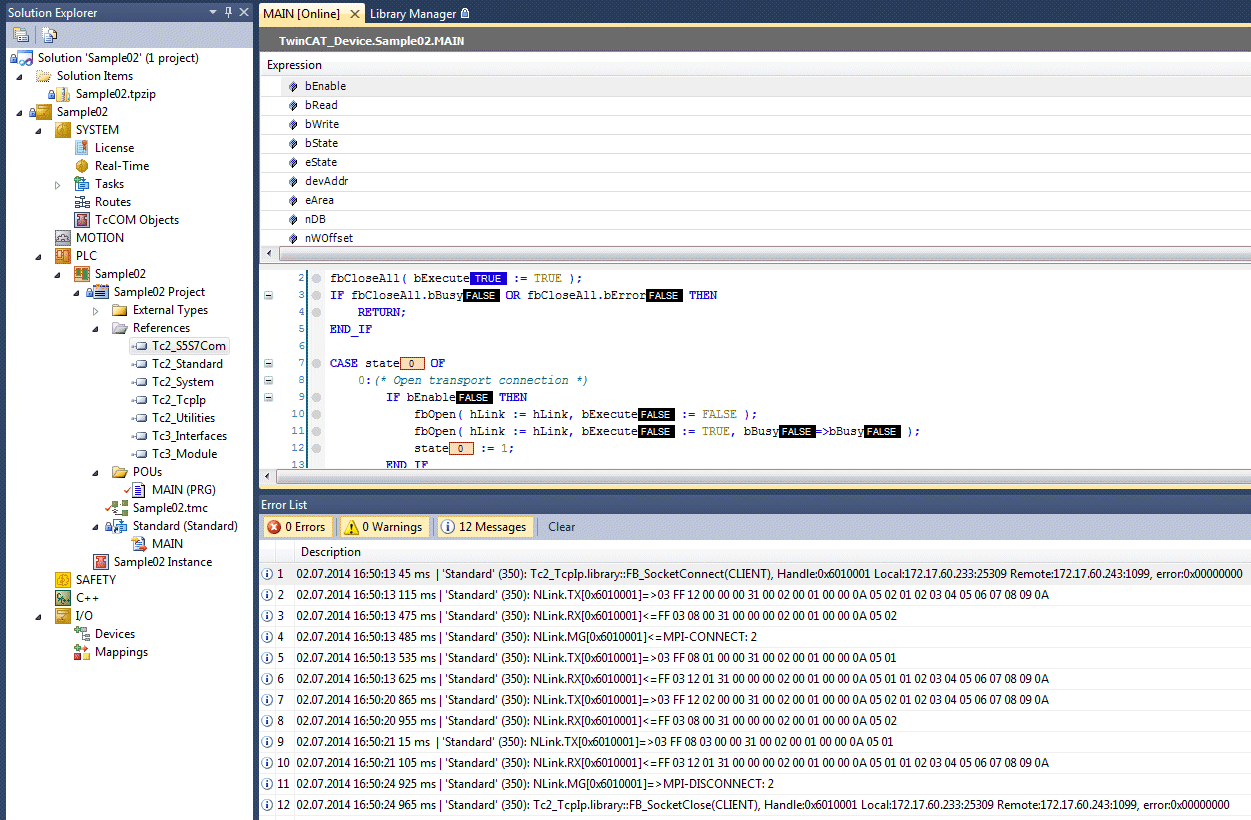Click Properties icon in Solution Explorer toolbar
This screenshot has width=1251, height=820.
(20, 35)
